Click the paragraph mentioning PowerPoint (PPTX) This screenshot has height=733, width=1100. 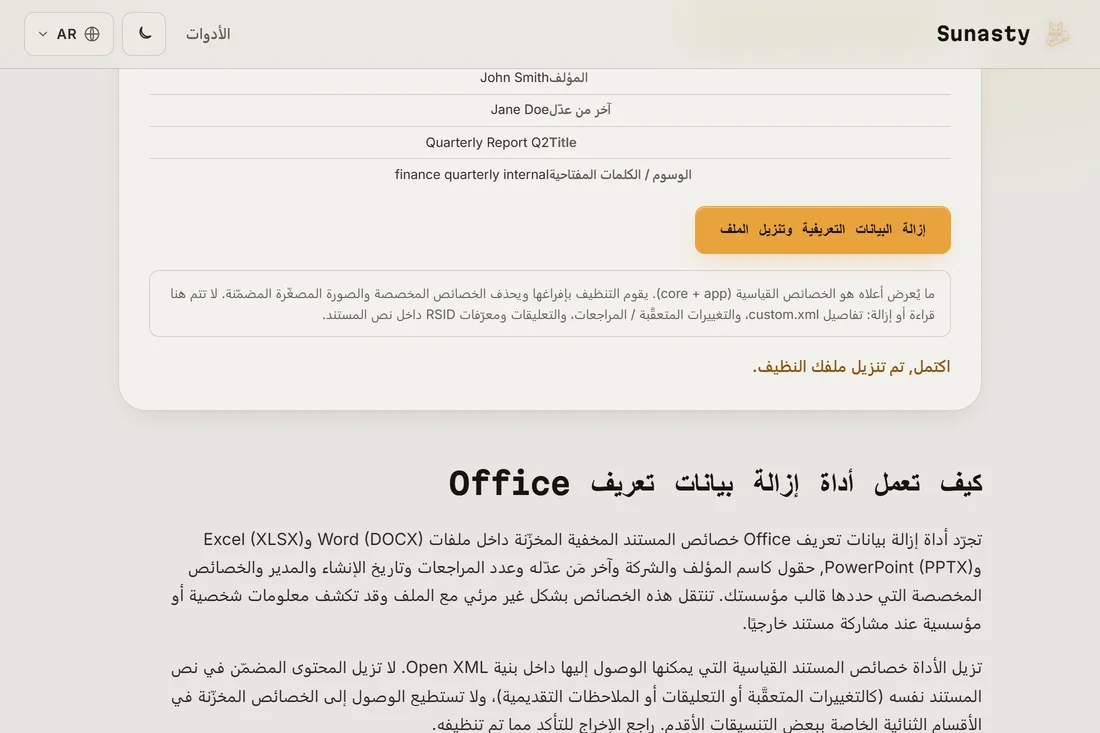pos(577,581)
